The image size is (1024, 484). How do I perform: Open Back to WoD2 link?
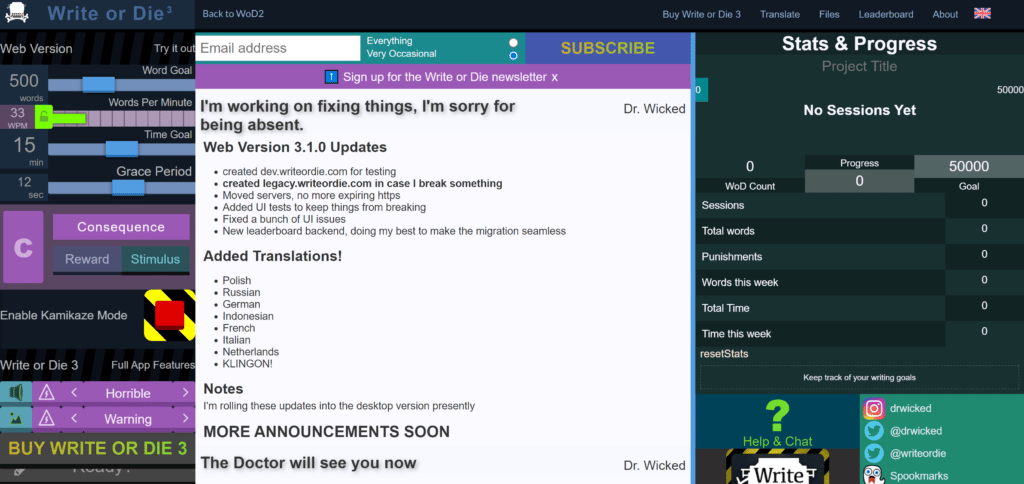pos(233,14)
